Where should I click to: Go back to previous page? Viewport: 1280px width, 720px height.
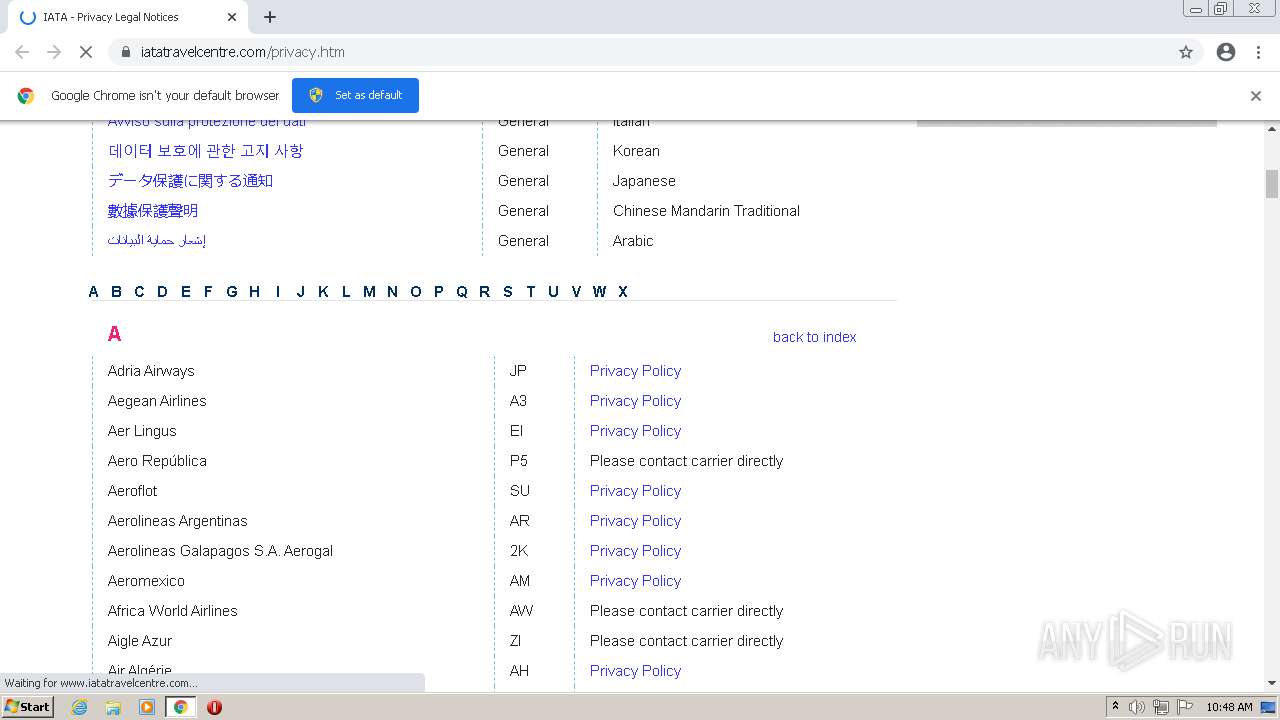click(22, 52)
